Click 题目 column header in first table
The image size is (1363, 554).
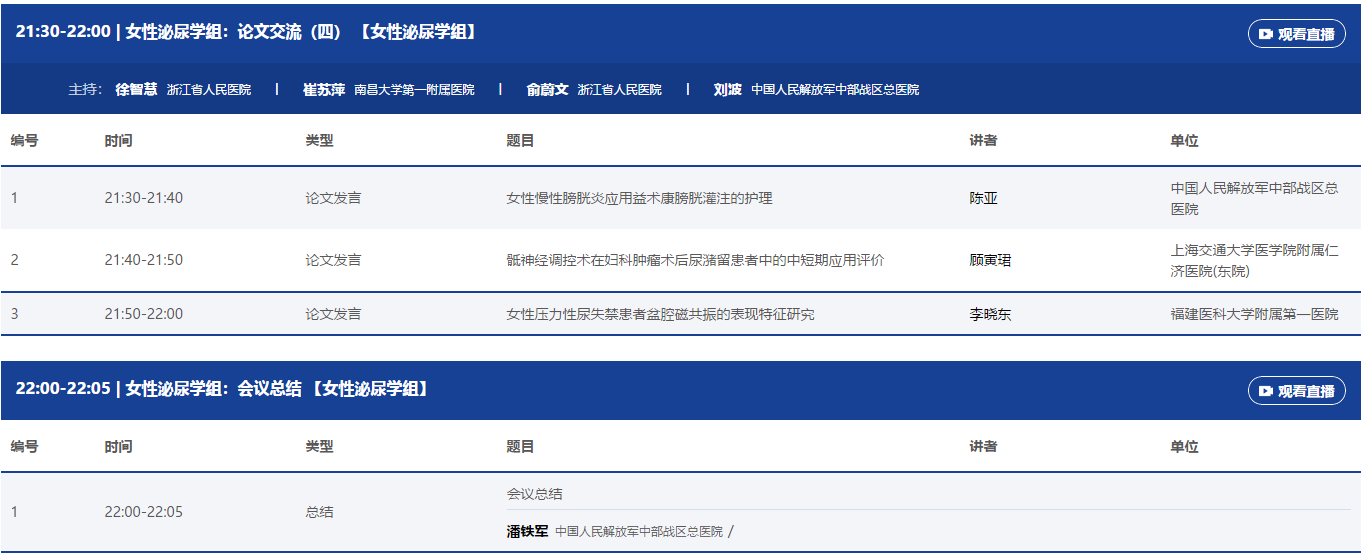(x=520, y=141)
